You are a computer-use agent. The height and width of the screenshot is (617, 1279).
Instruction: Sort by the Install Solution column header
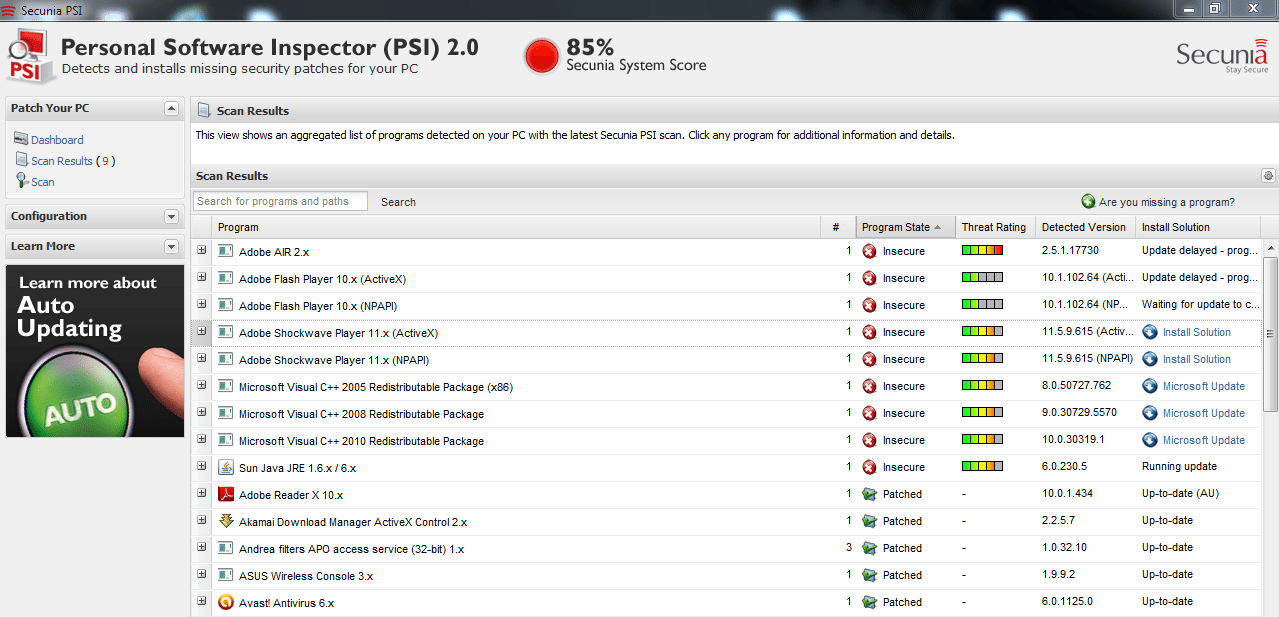click(x=1197, y=227)
